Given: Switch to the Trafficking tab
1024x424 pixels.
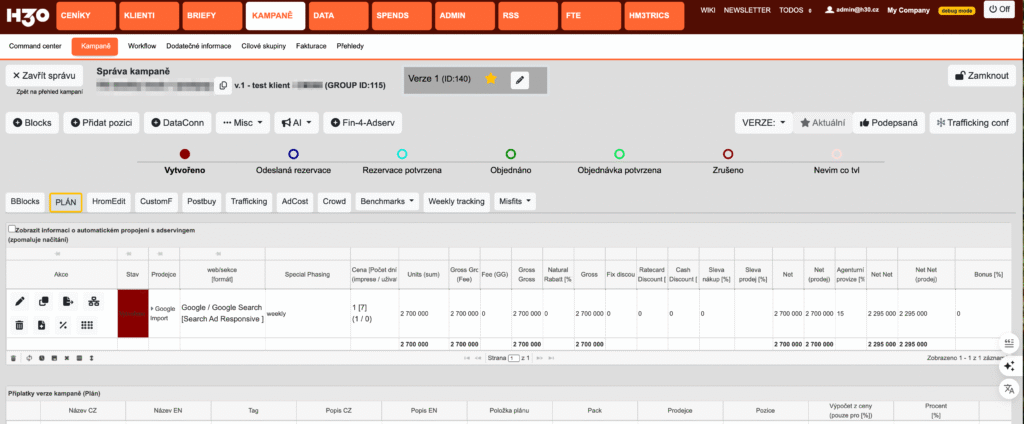Looking at the screenshot, I should (x=248, y=201).
